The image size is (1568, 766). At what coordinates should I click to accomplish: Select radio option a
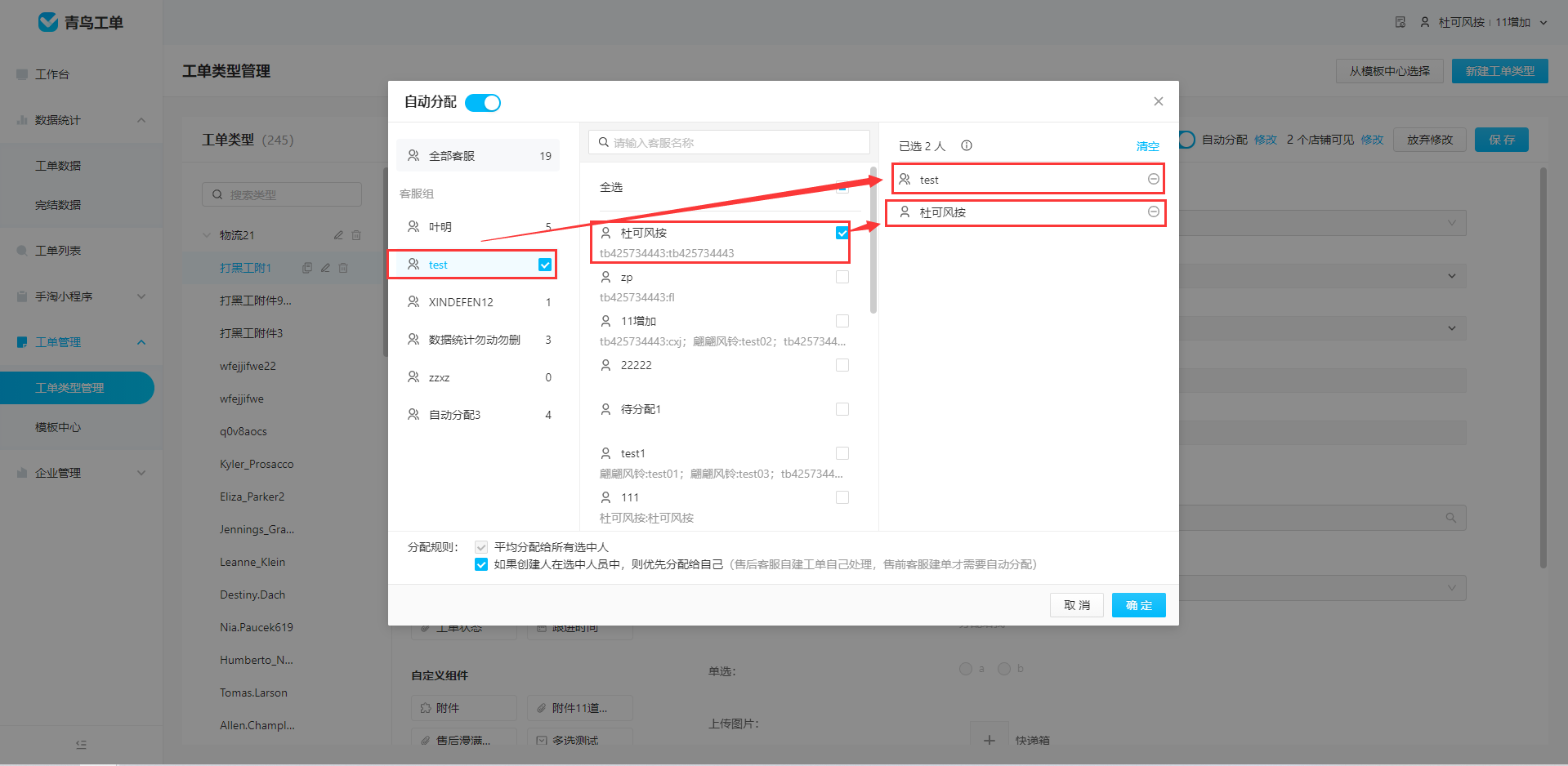click(x=966, y=669)
